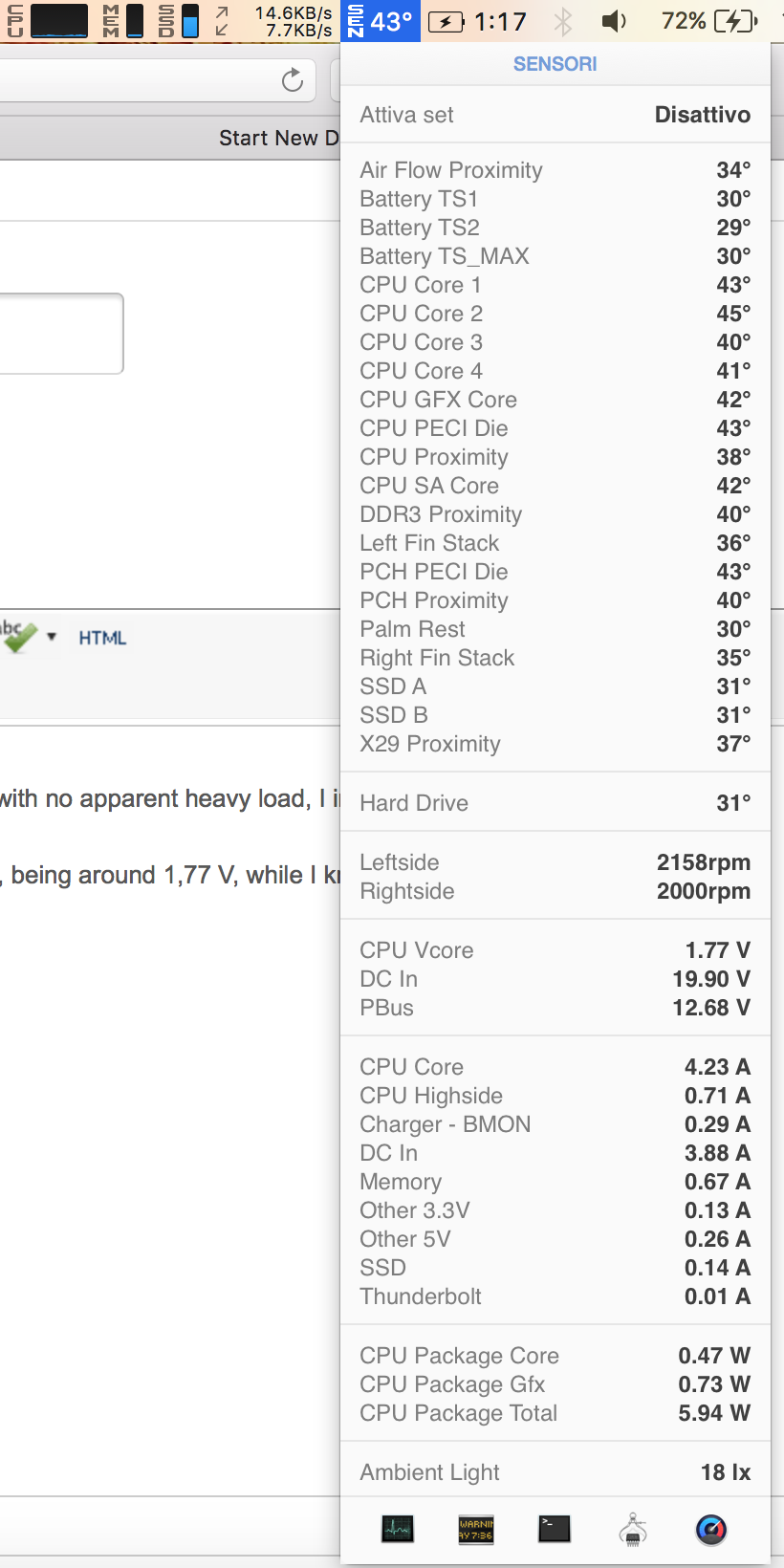Expand the spell check dropdown arrow
The height and width of the screenshot is (1568, 784).
(x=52, y=637)
